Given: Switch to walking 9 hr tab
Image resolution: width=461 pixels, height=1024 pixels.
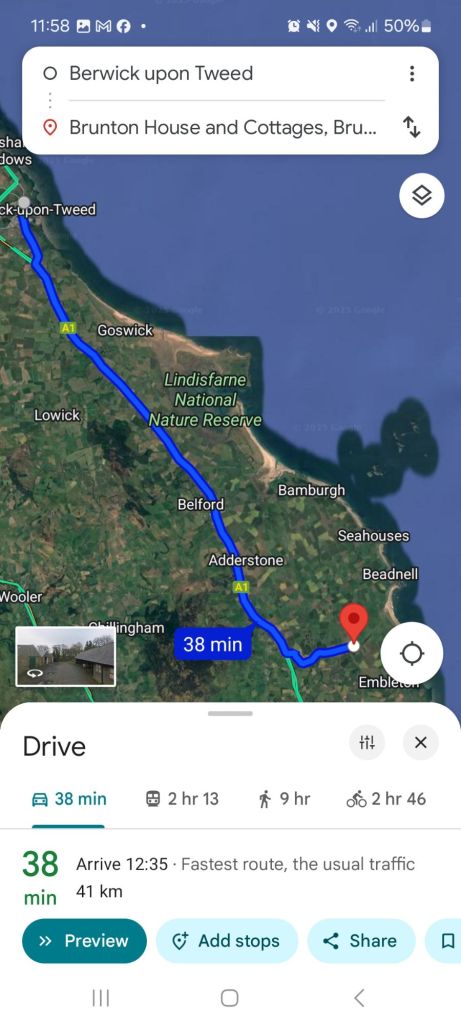Looking at the screenshot, I should coord(284,799).
